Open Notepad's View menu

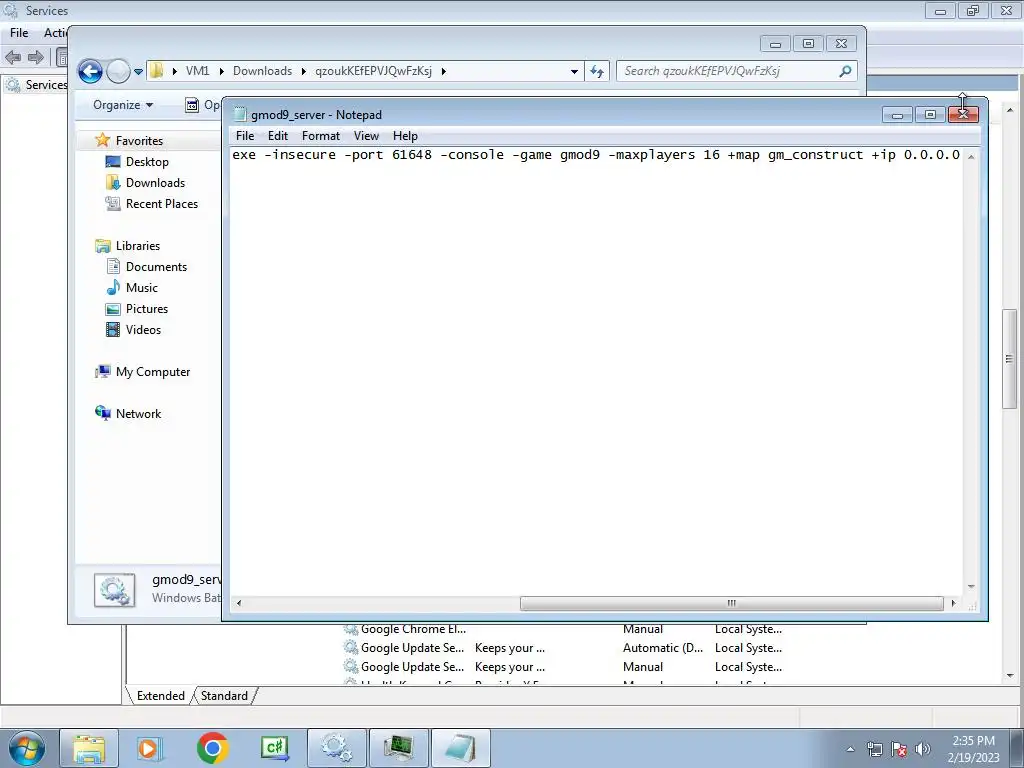(x=366, y=136)
